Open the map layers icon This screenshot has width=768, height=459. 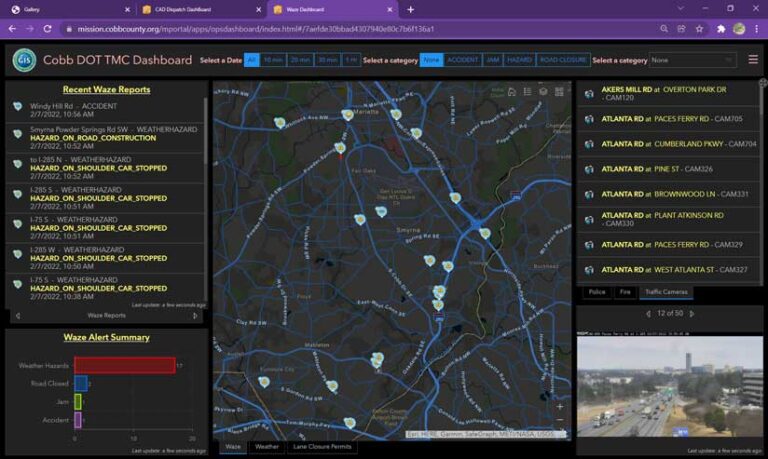coord(543,92)
